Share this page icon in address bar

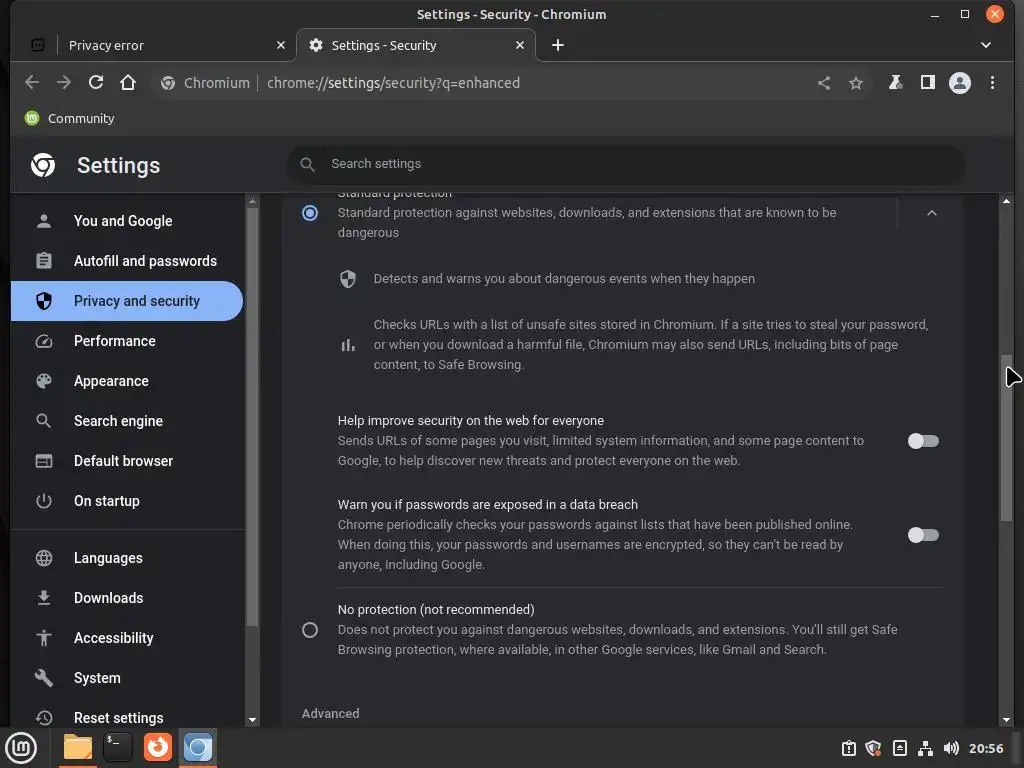coord(824,83)
